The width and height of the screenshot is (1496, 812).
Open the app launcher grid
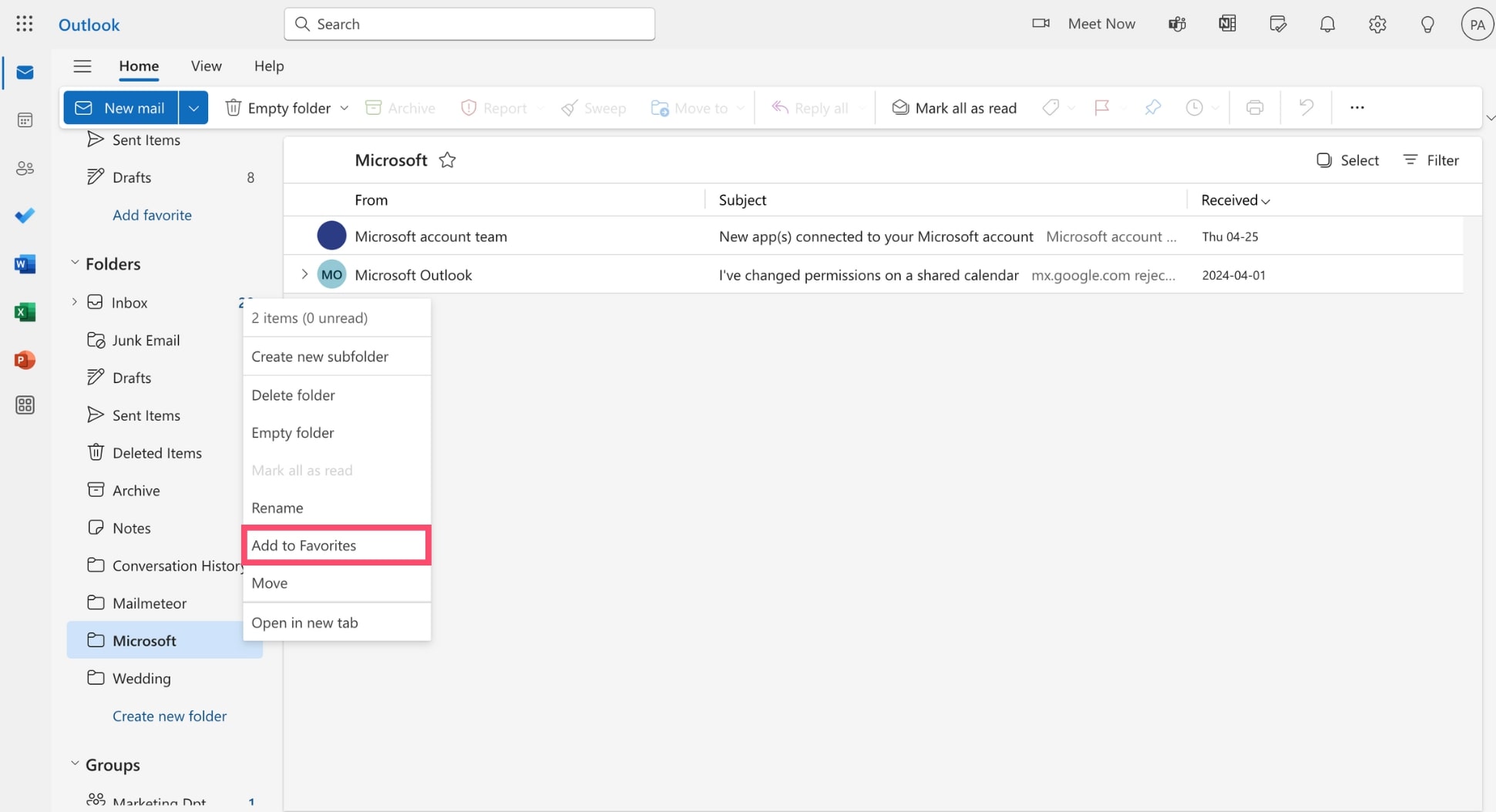tap(24, 24)
